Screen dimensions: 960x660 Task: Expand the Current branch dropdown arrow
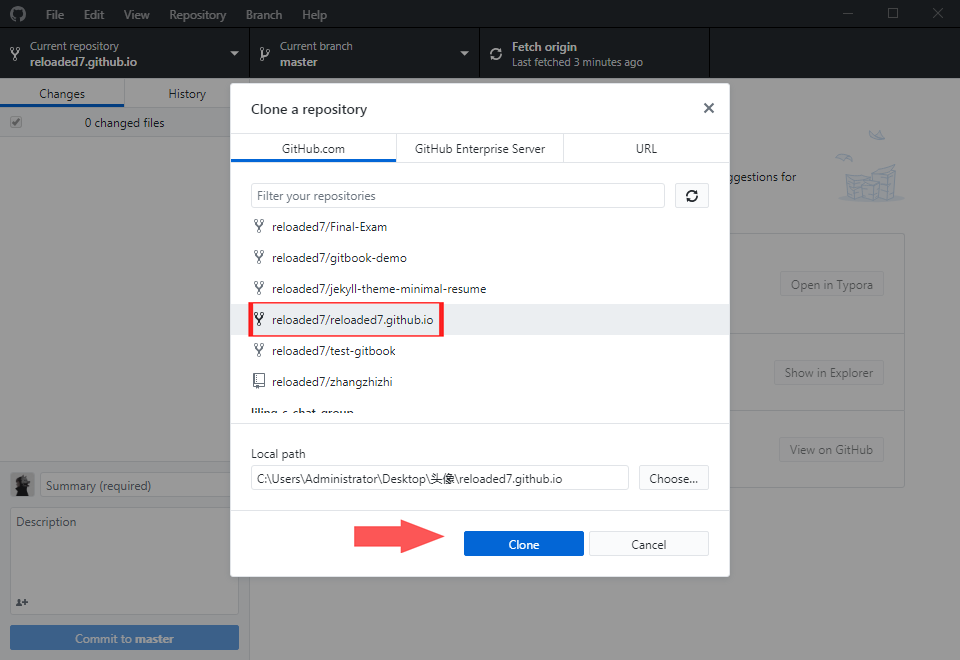tap(465, 54)
